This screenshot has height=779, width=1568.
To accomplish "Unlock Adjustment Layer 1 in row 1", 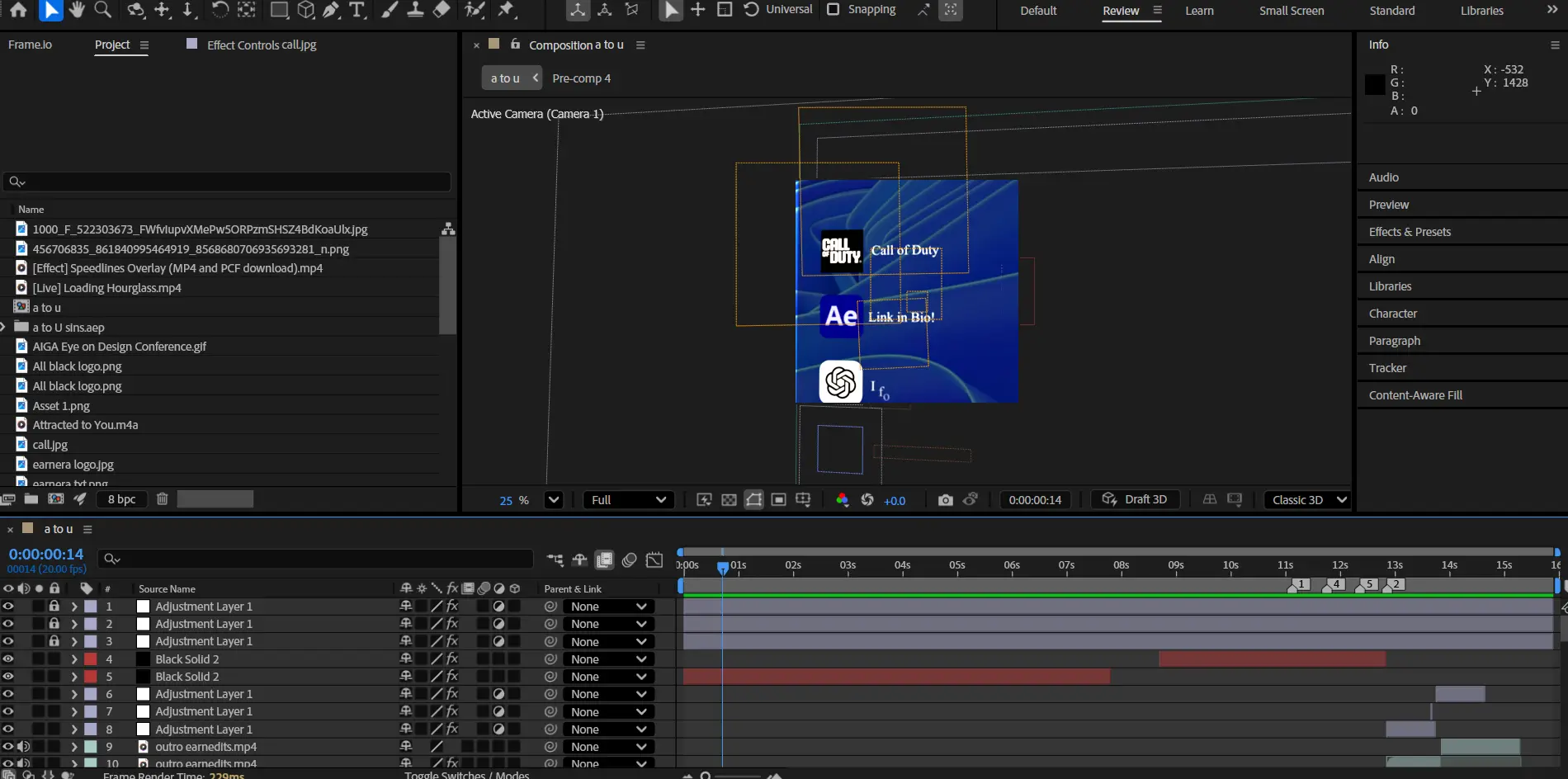I will 54,607.
